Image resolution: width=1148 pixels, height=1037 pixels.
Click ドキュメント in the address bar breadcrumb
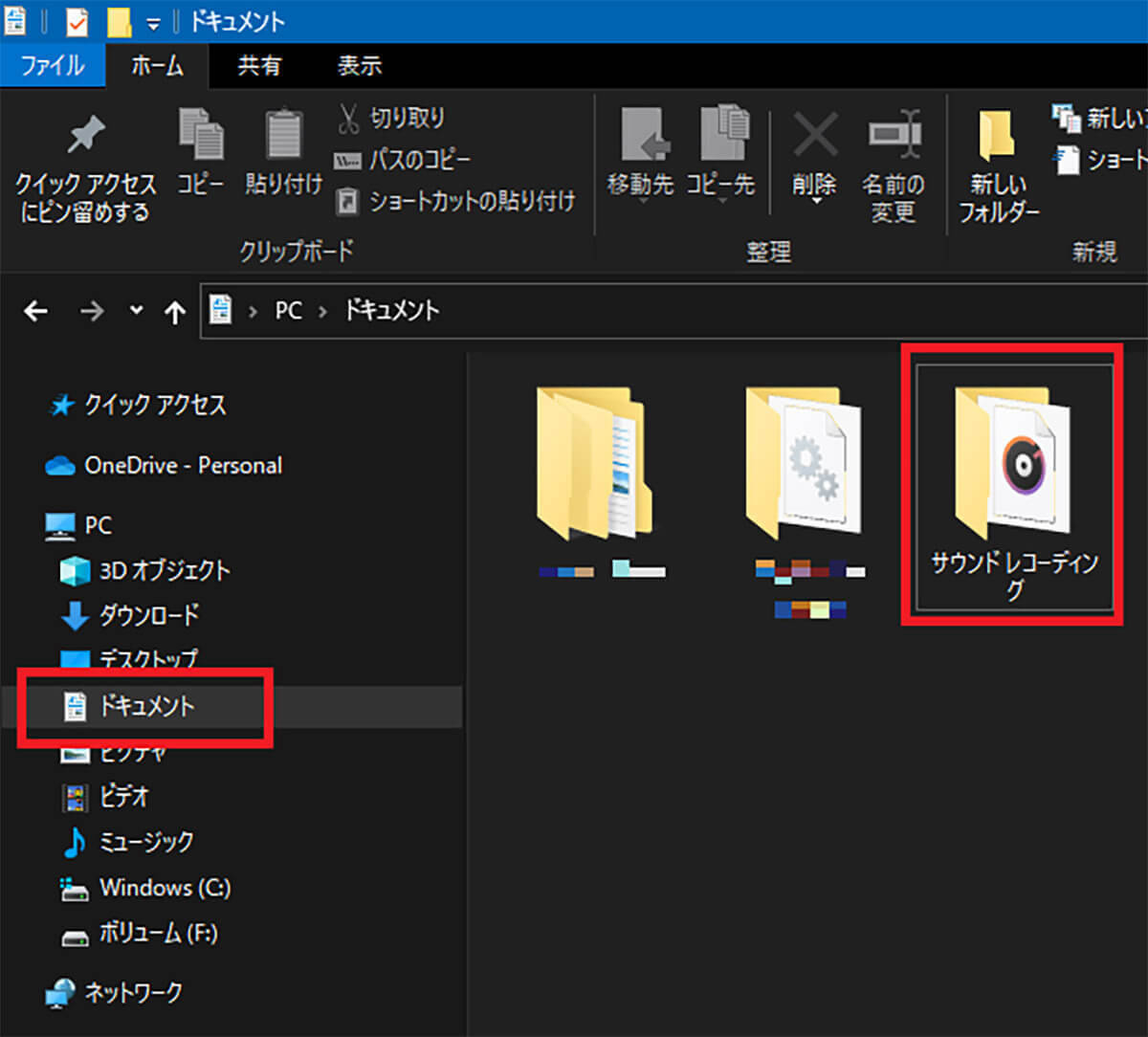(391, 311)
